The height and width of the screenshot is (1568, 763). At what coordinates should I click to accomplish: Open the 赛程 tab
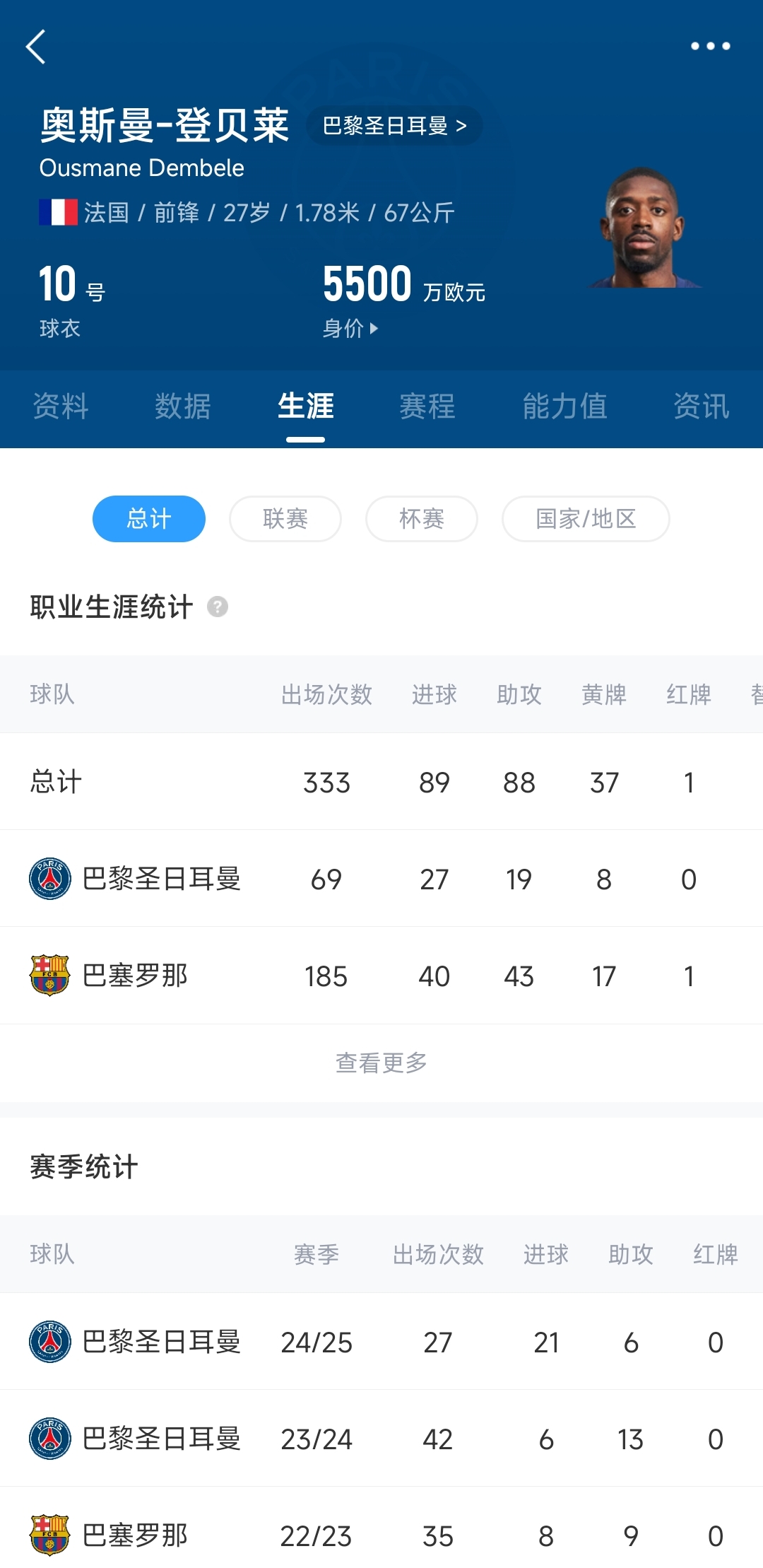(x=427, y=406)
